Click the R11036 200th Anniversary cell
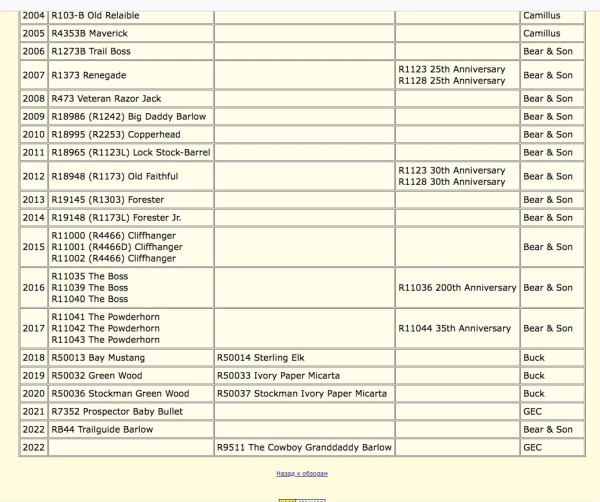Viewport: 600px width, 502px height. (457, 288)
